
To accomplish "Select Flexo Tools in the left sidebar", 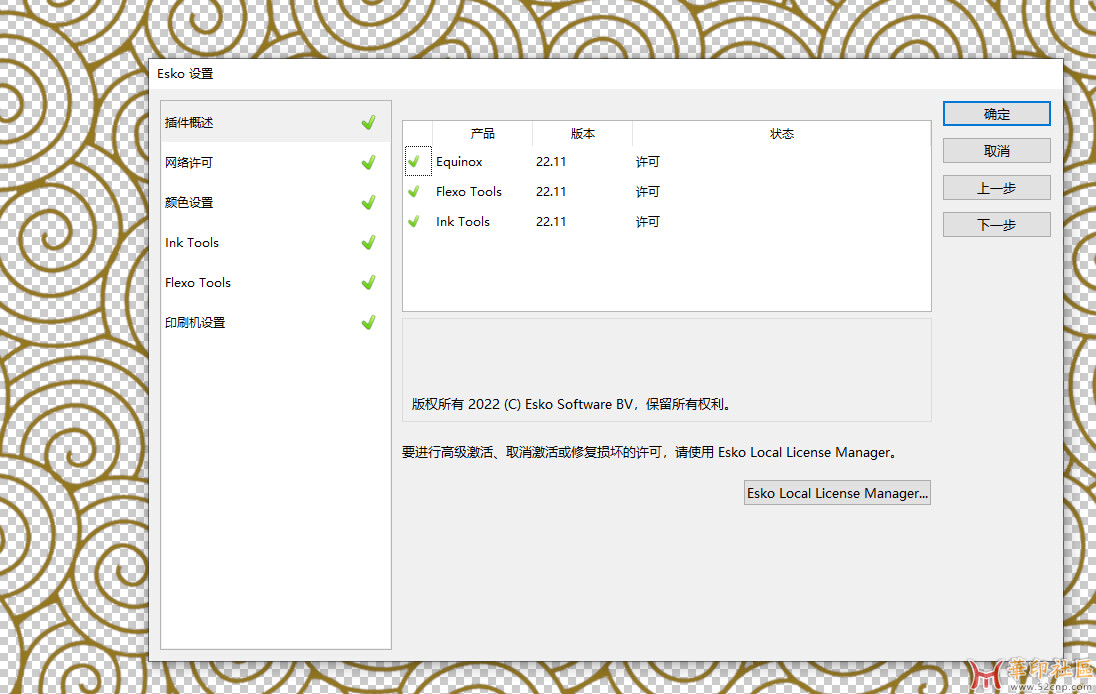I will (x=275, y=282).
